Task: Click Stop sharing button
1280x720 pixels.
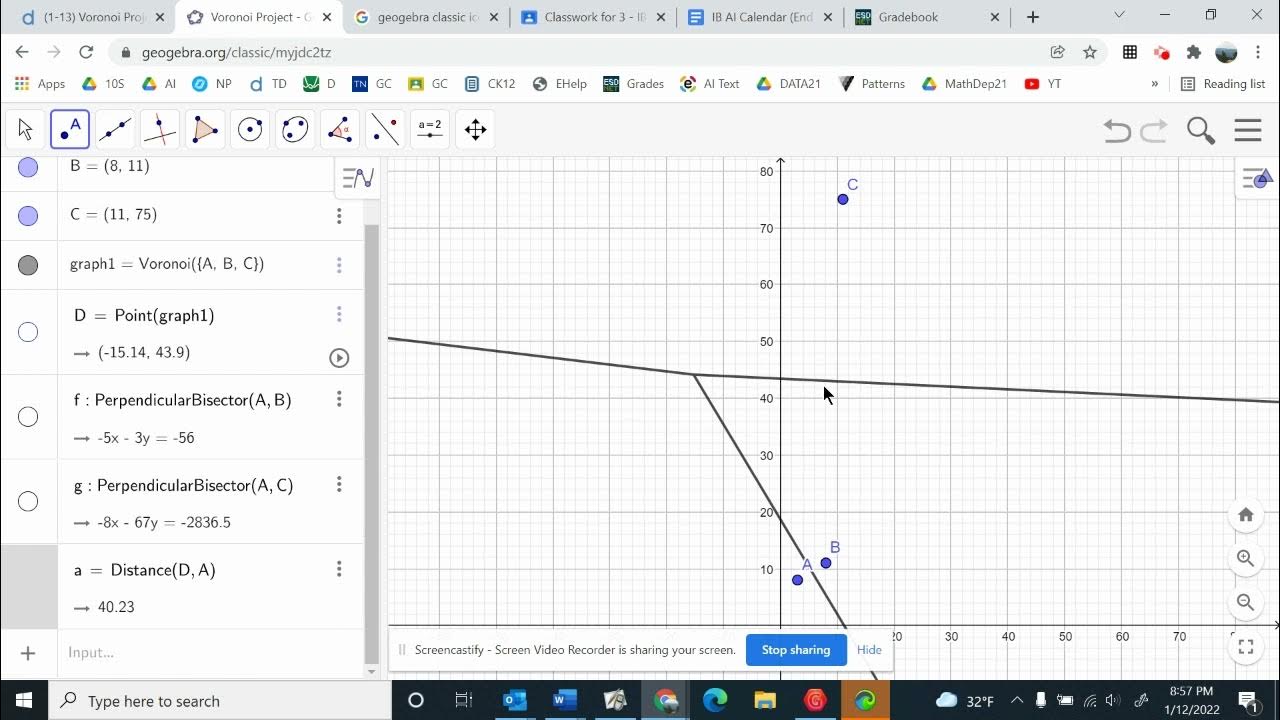Action: point(796,650)
